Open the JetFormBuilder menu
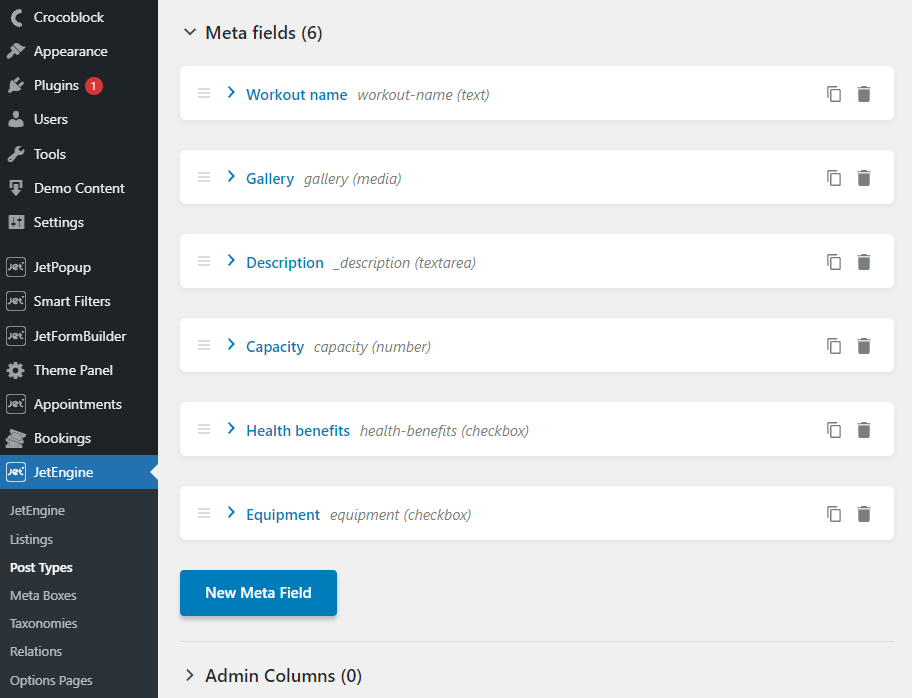Viewport: 912px width, 698px height. (79, 336)
